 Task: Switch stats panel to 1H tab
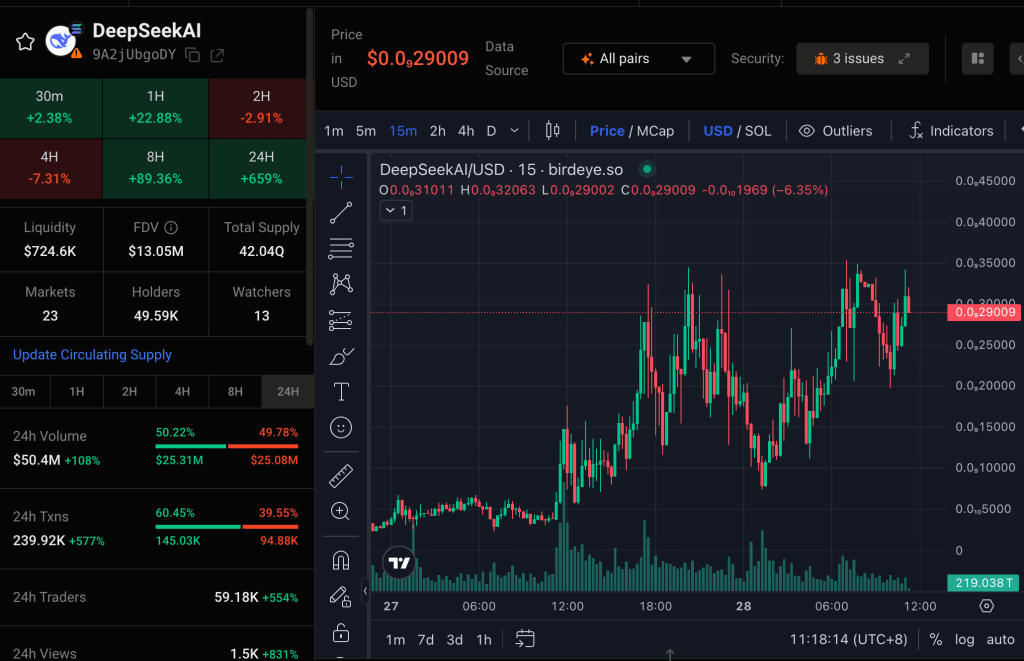click(x=77, y=391)
